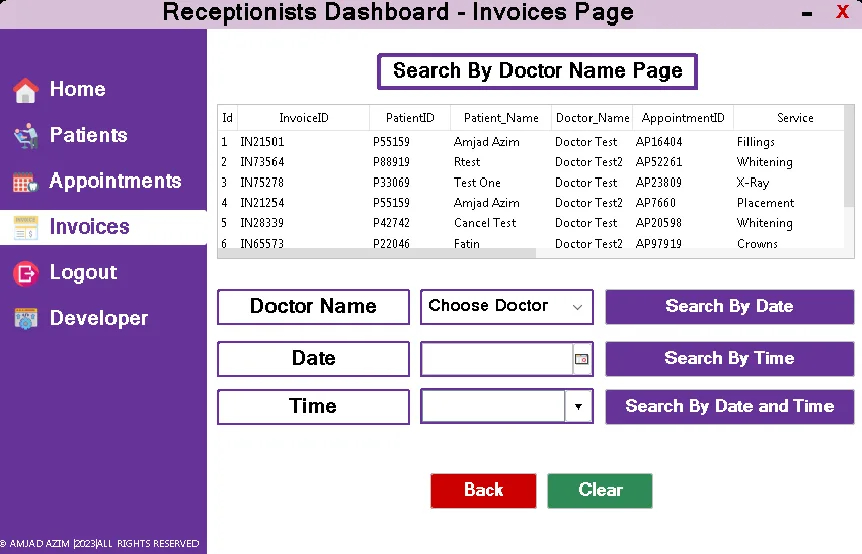862x554 pixels.
Task: Click into the Time input field
Action: [x=493, y=407]
